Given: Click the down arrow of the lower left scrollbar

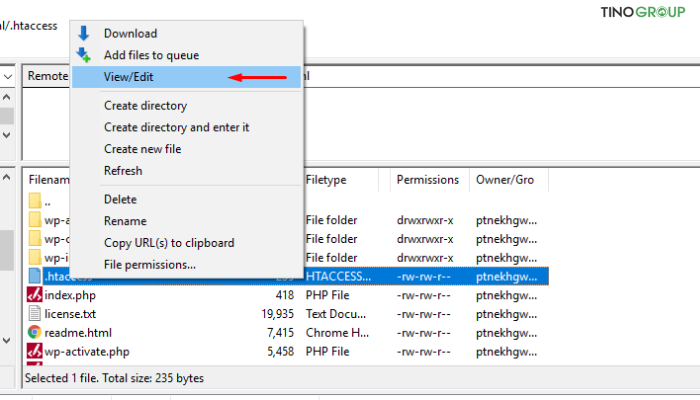Looking at the screenshot, I should [x=7, y=341].
